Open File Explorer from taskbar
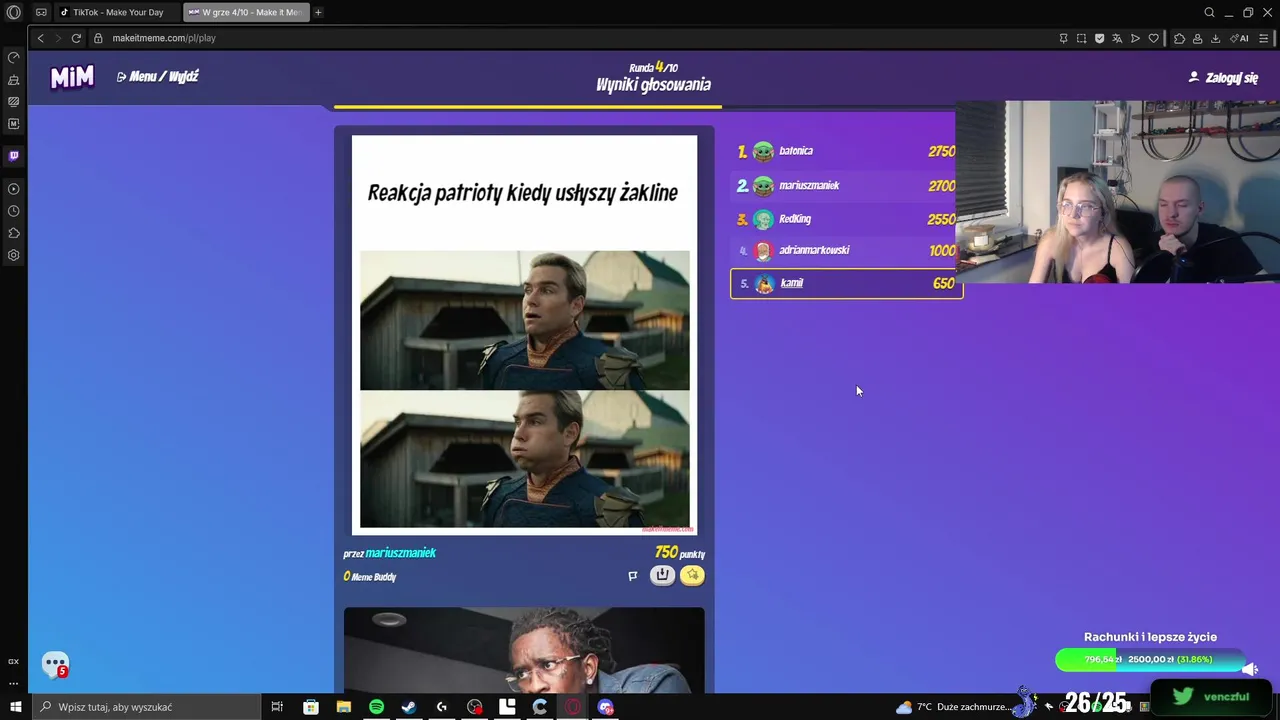This screenshot has height=720, width=1280. pyautogui.click(x=344, y=707)
